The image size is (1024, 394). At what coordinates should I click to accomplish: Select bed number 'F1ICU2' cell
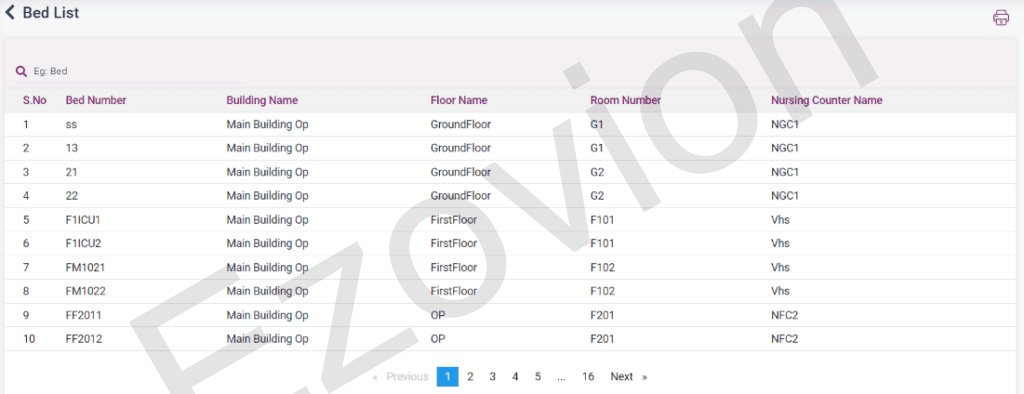point(84,243)
